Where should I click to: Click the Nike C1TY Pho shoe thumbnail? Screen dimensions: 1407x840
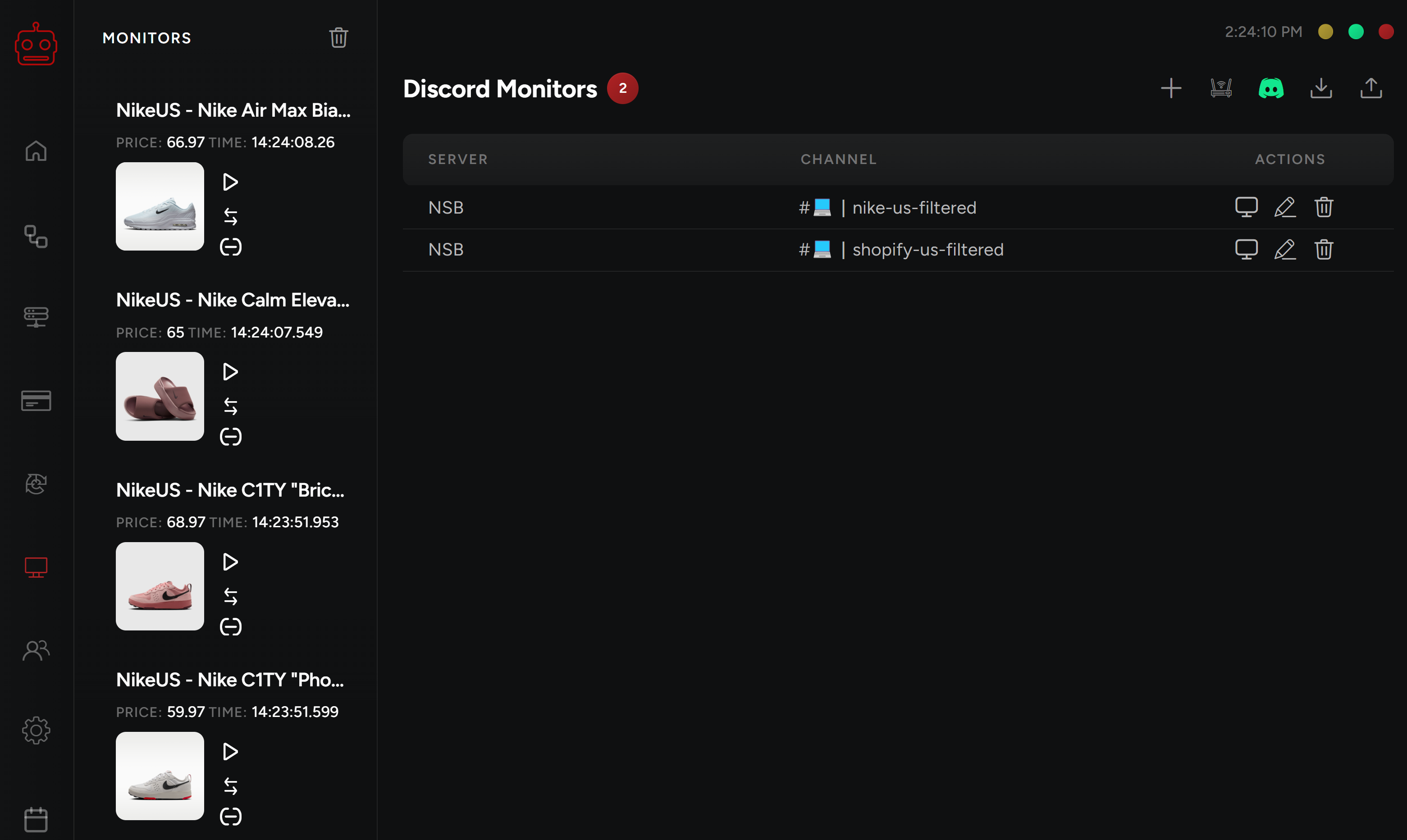point(160,776)
